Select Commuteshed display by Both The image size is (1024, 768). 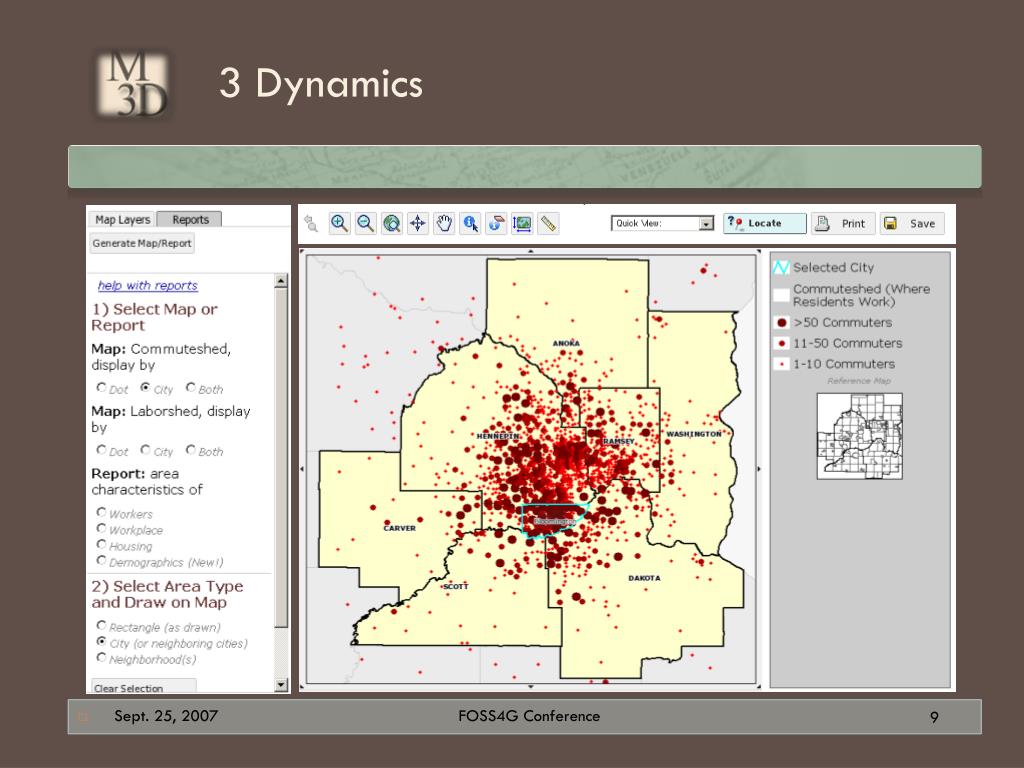[x=191, y=387]
